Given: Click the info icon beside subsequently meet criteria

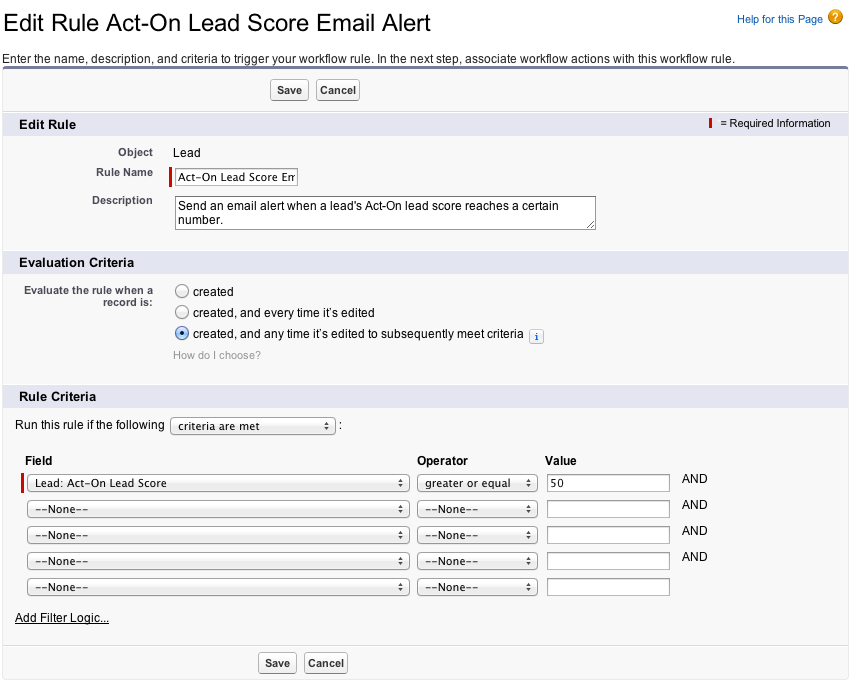Looking at the screenshot, I should click(x=536, y=337).
